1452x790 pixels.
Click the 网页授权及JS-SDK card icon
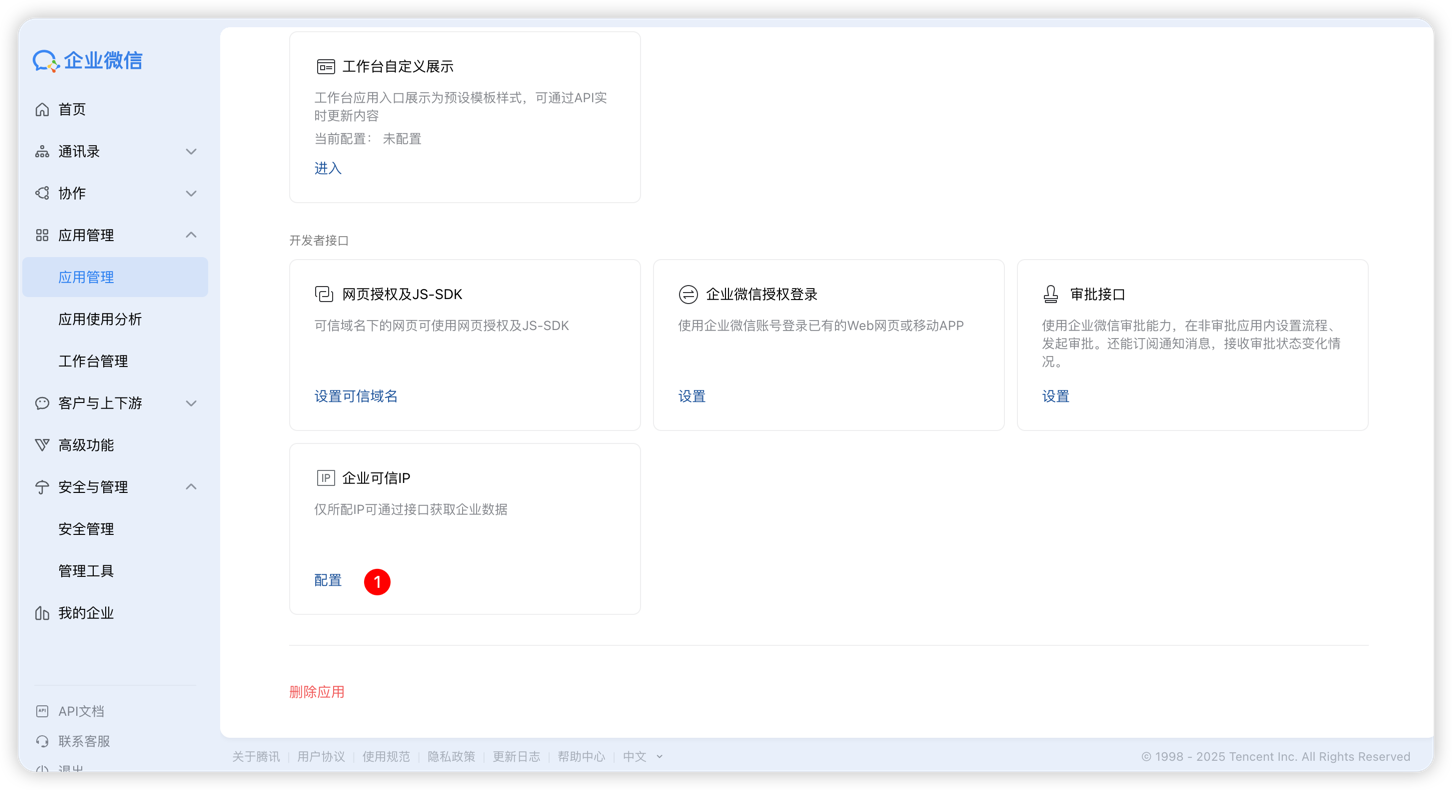point(322,293)
